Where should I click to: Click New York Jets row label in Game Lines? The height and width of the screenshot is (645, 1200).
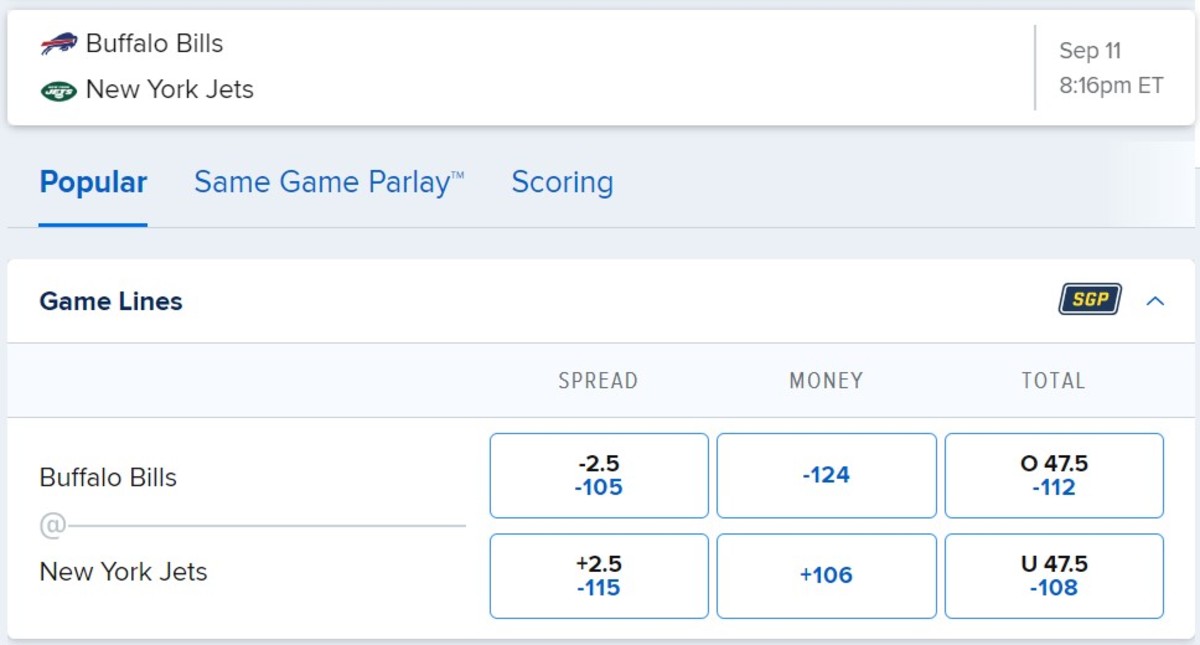(x=123, y=572)
